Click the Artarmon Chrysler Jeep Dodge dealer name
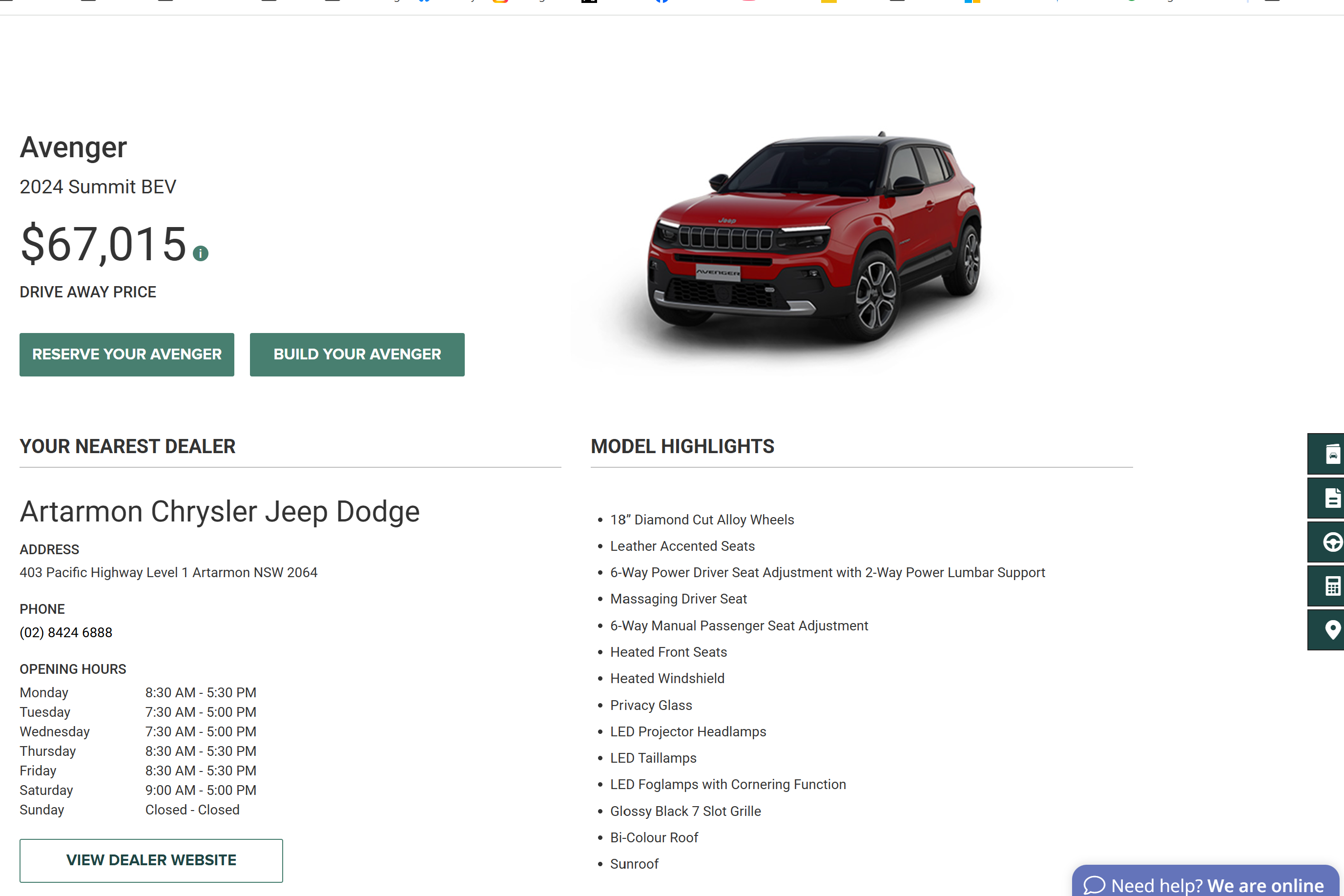 220,511
